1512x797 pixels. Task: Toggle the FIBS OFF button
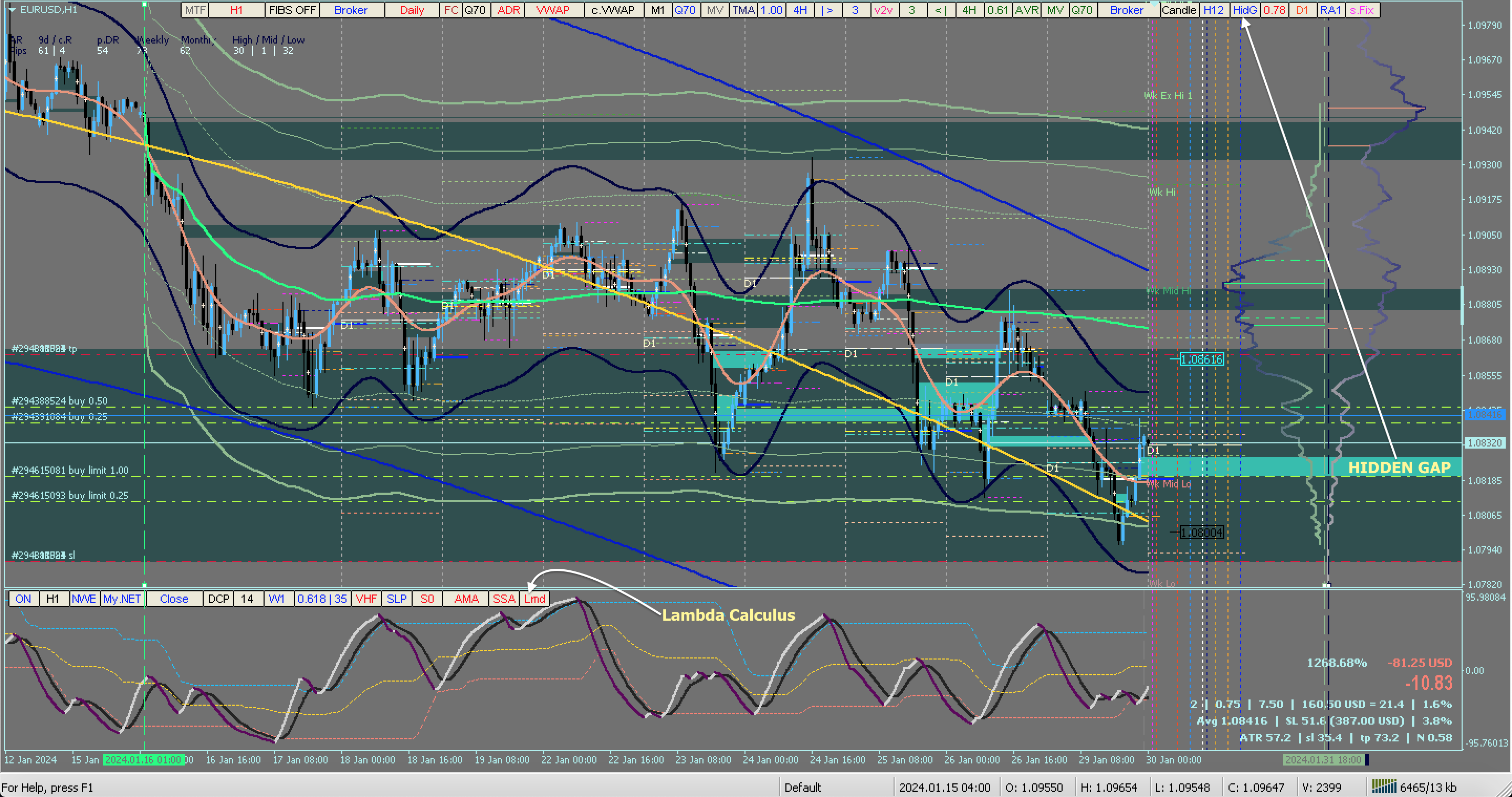(x=292, y=10)
